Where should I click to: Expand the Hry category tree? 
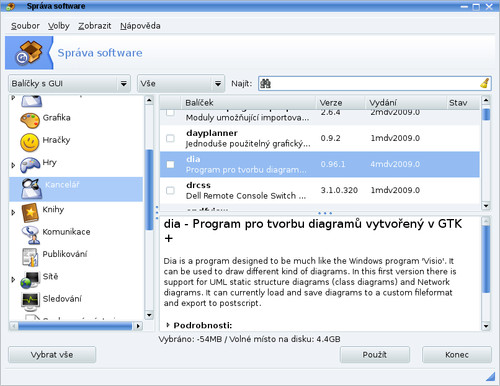coord(13,165)
